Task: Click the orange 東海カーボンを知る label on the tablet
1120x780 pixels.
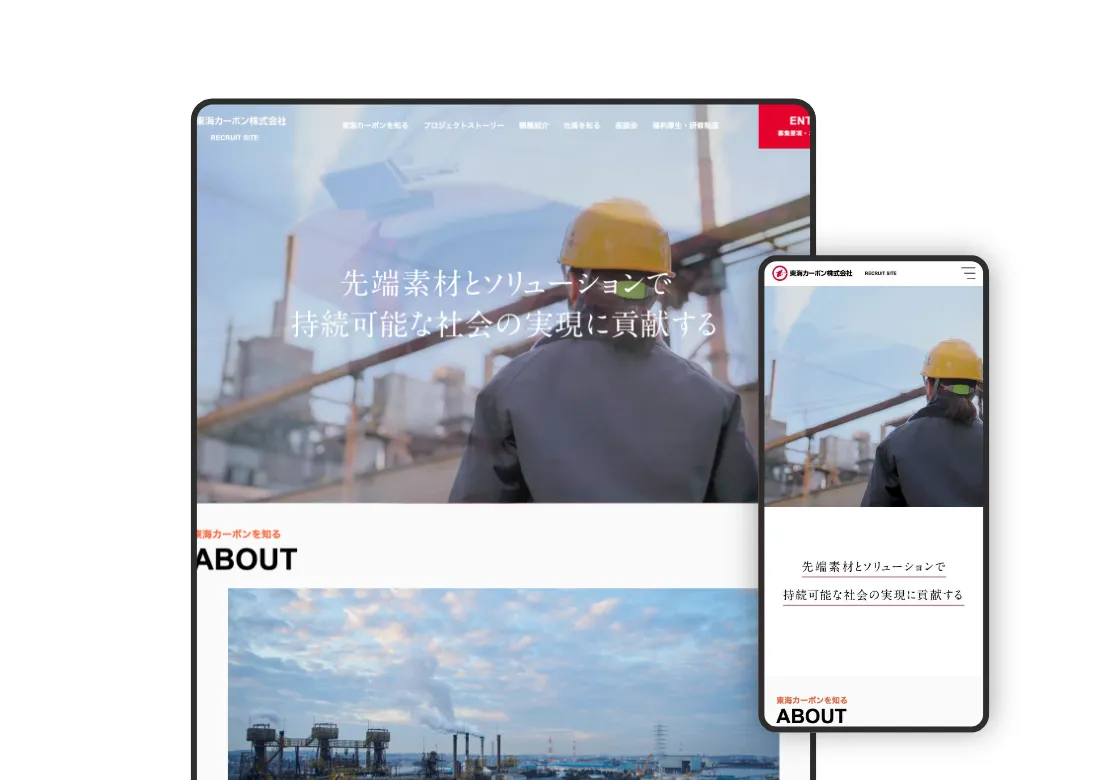Action: click(x=239, y=534)
